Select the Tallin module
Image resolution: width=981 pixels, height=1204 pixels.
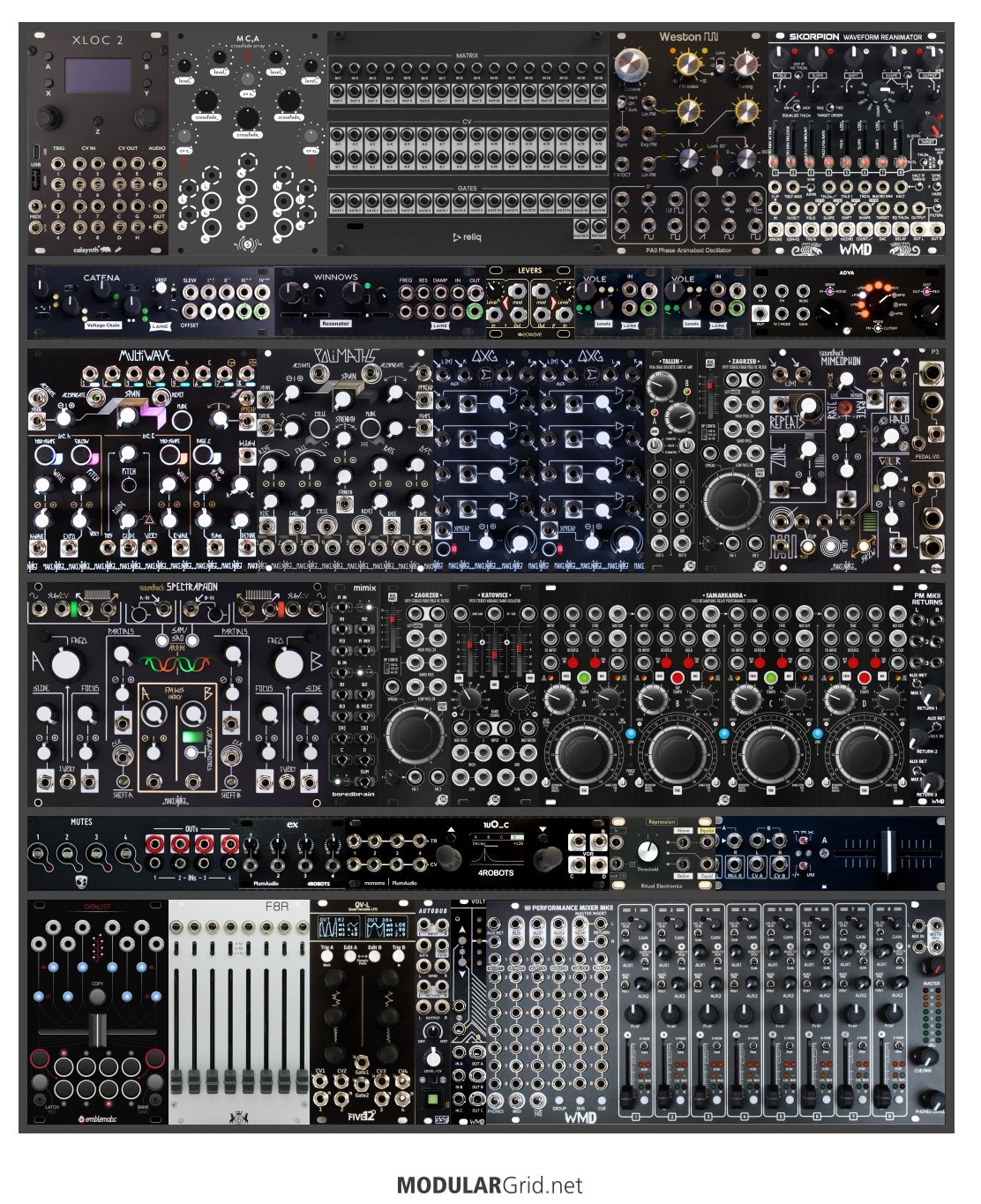point(671,460)
